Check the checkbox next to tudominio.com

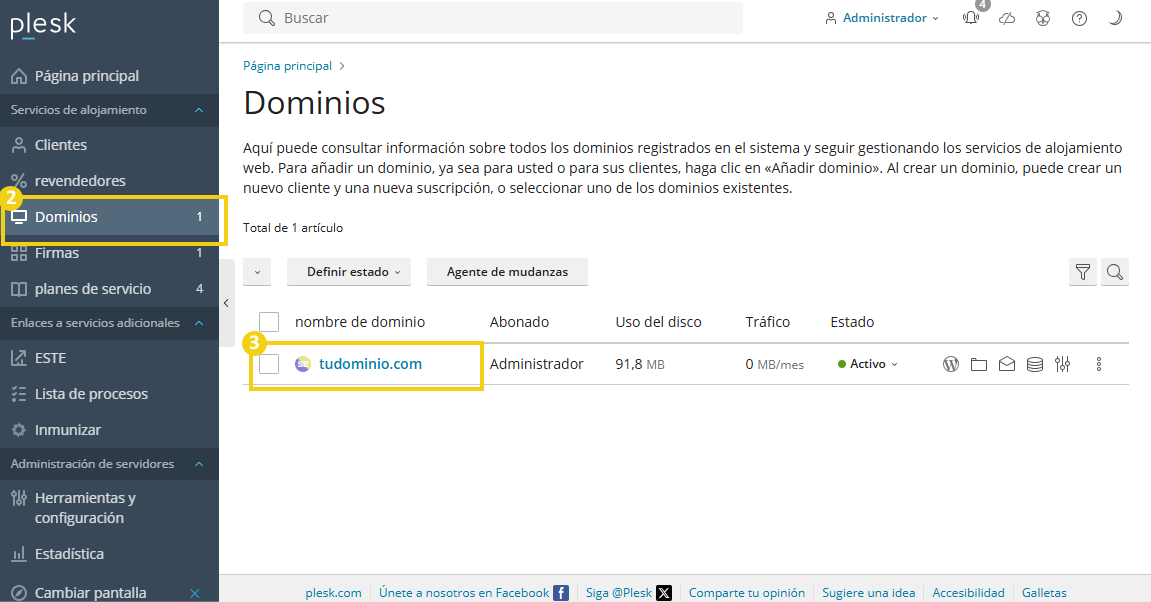pyautogui.click(x=268, y=364)
